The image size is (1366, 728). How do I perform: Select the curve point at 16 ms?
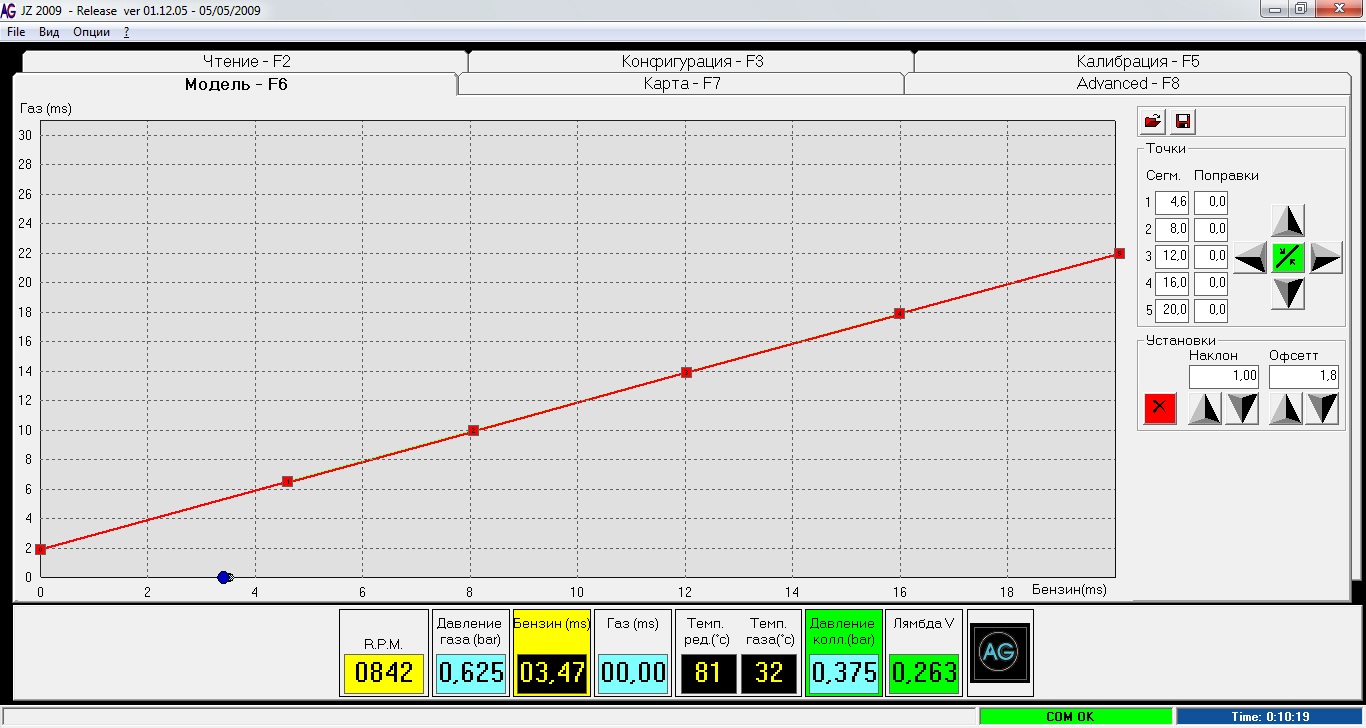point(899,313)
